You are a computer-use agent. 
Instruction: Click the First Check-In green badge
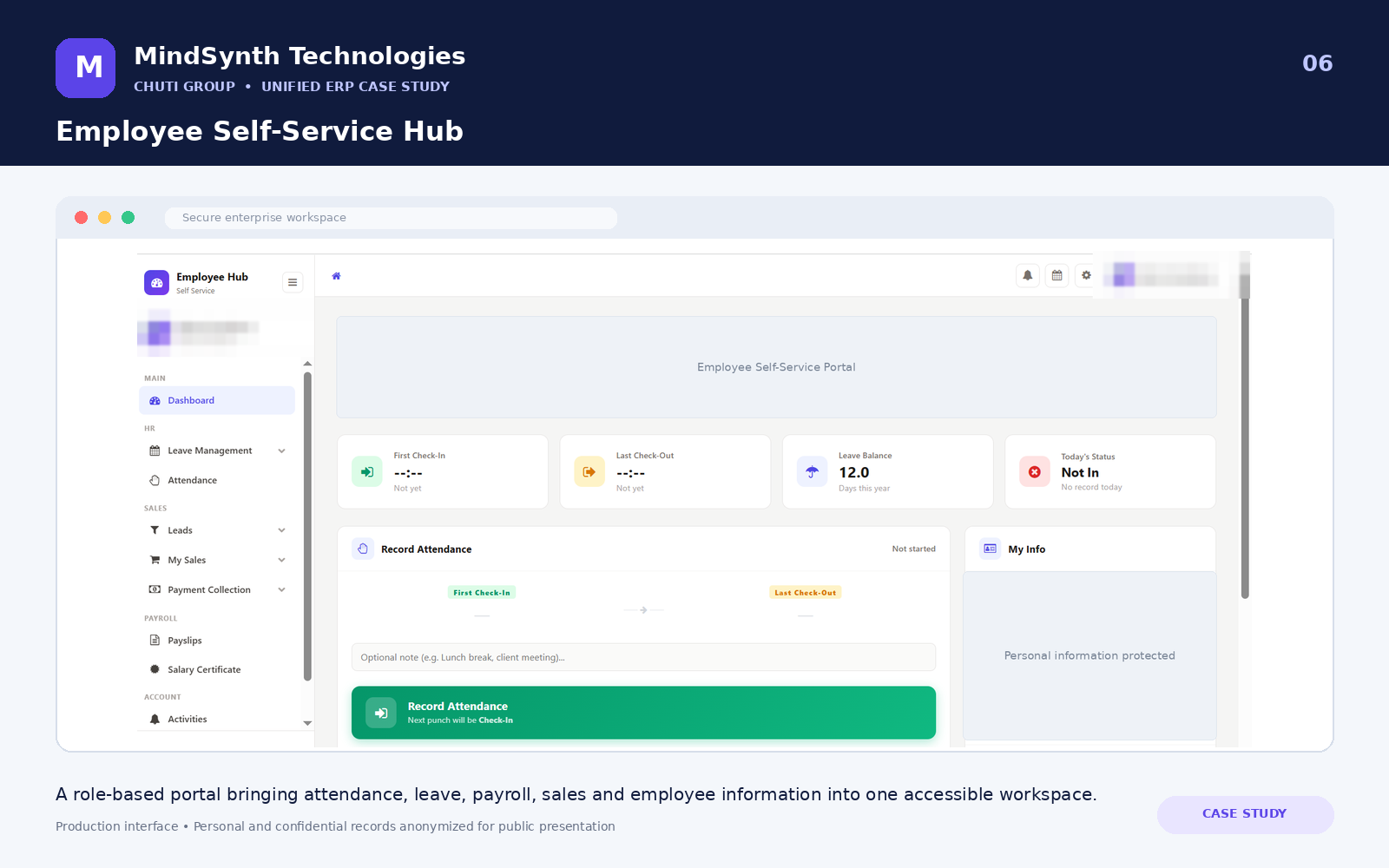[x=482, y=593]
